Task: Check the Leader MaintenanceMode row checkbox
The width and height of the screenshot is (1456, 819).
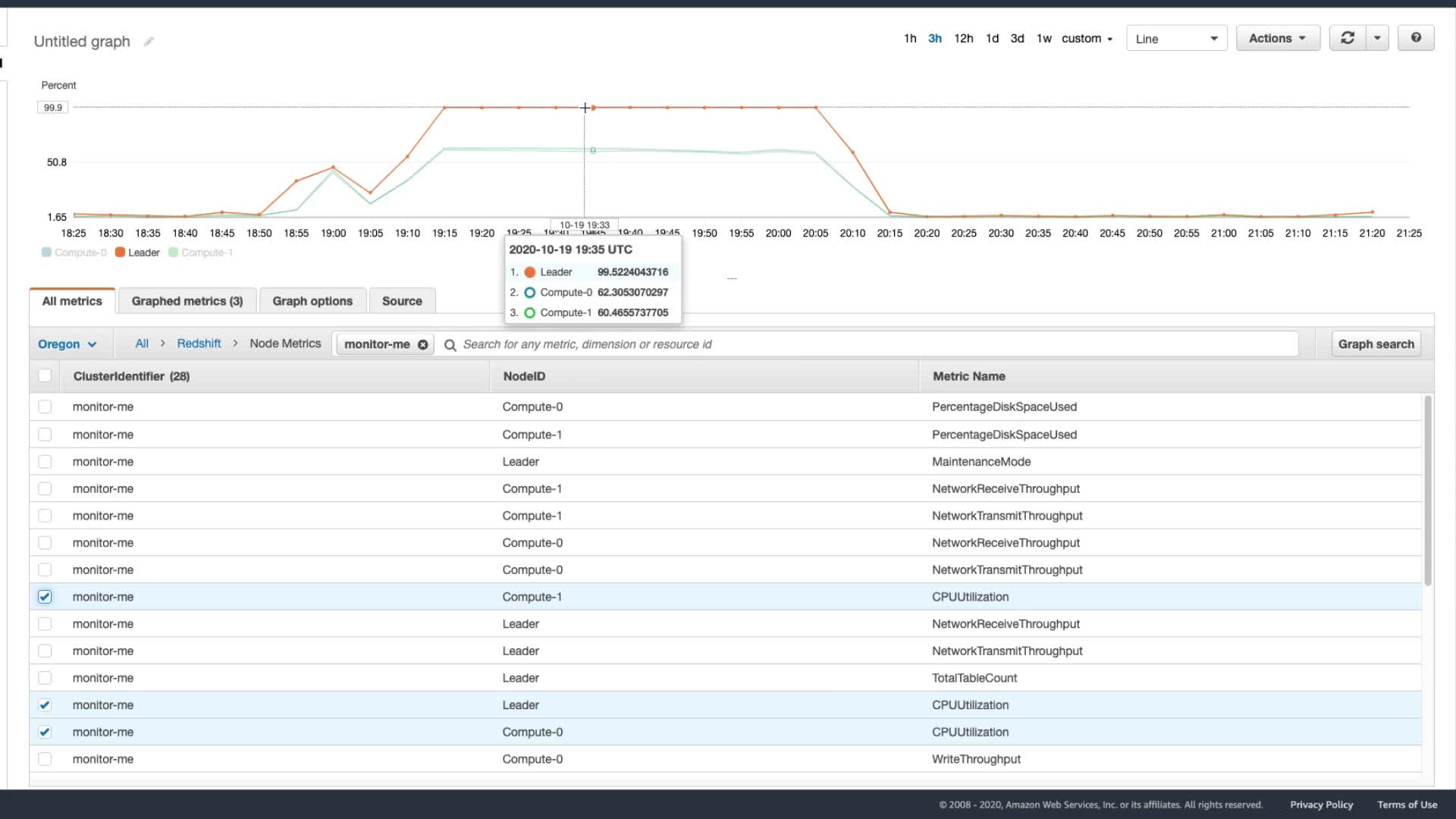Action: [x=45, y=462]
